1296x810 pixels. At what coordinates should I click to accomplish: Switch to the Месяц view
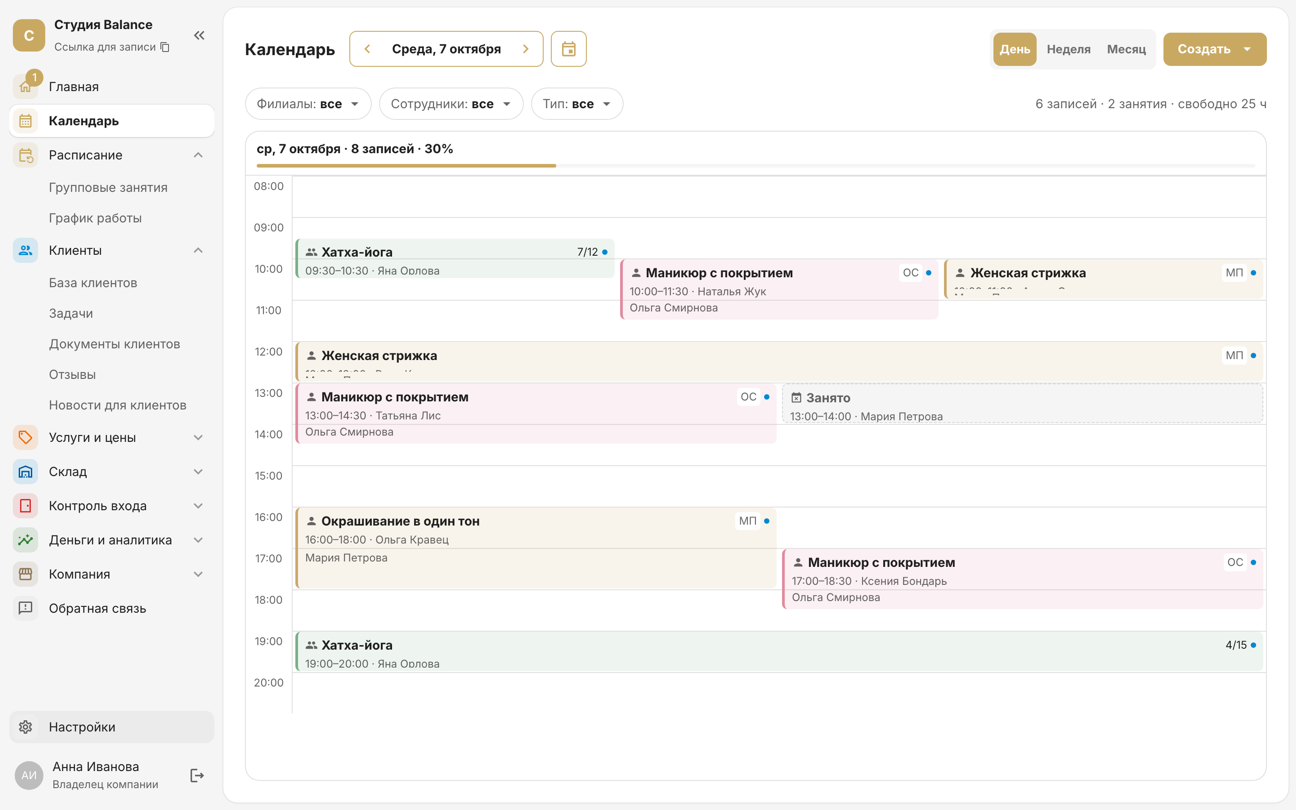coord(1126,49)
